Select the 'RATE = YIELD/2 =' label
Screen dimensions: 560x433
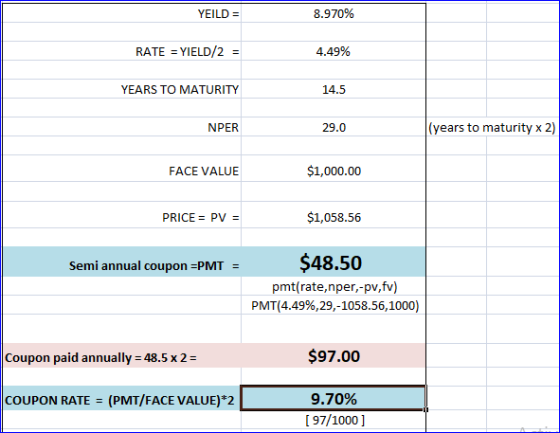tap(187, 52)
